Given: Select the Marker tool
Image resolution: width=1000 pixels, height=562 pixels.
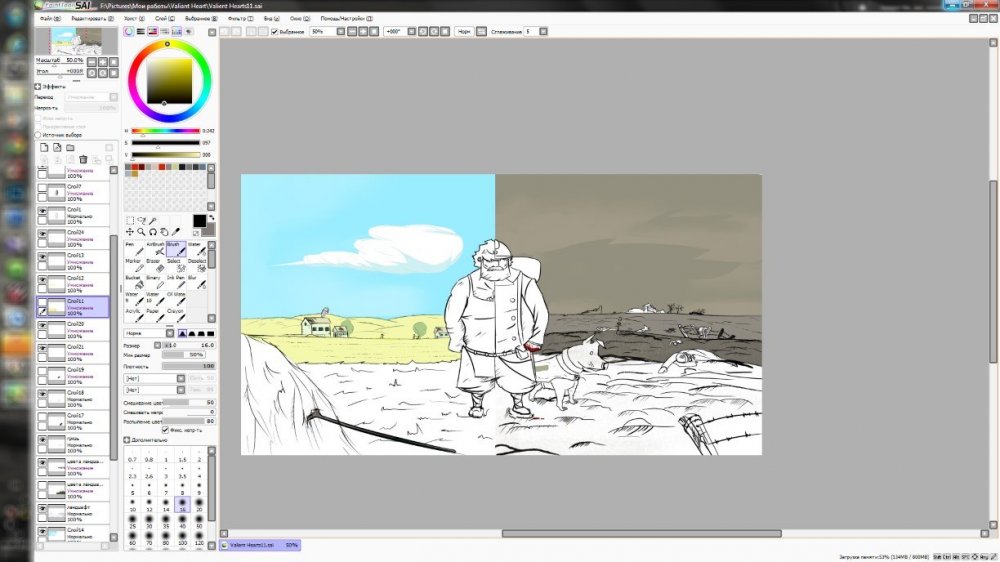Looking at the screenshot, I should 133,267.
